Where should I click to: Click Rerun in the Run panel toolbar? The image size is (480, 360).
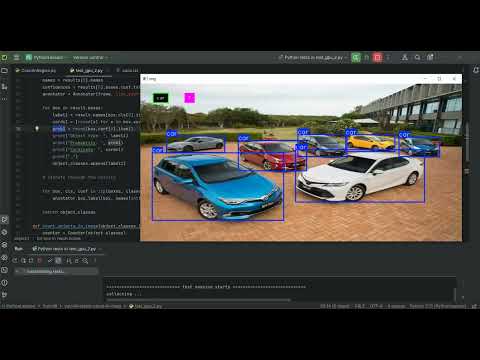[15, 260]
